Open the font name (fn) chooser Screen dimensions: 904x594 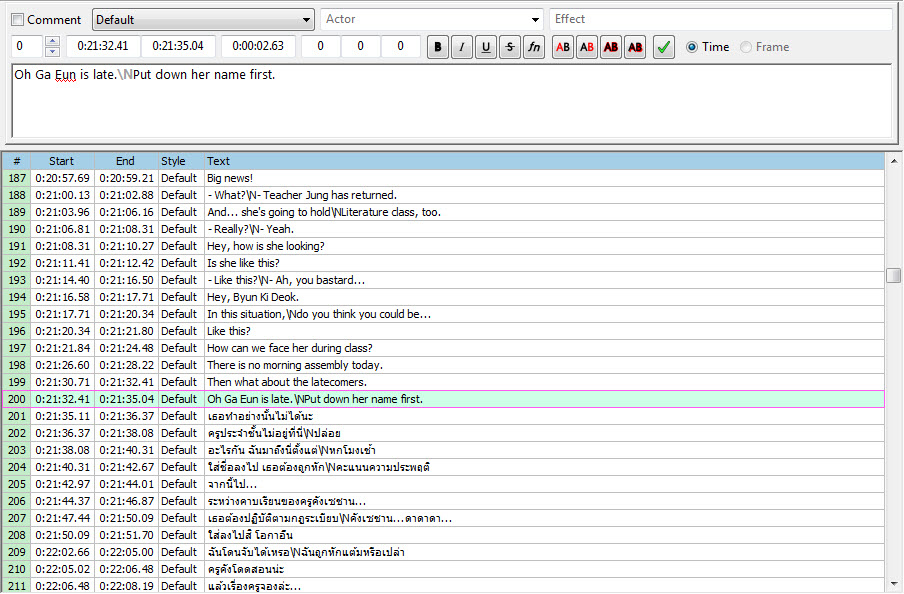(534, 47)
